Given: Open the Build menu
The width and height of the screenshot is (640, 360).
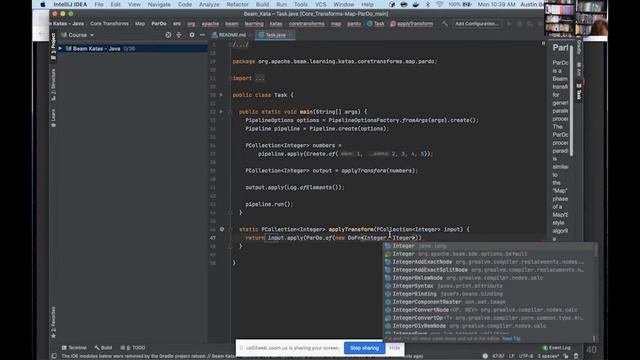Looking at the screenshot, I should (x=262, y=4).
